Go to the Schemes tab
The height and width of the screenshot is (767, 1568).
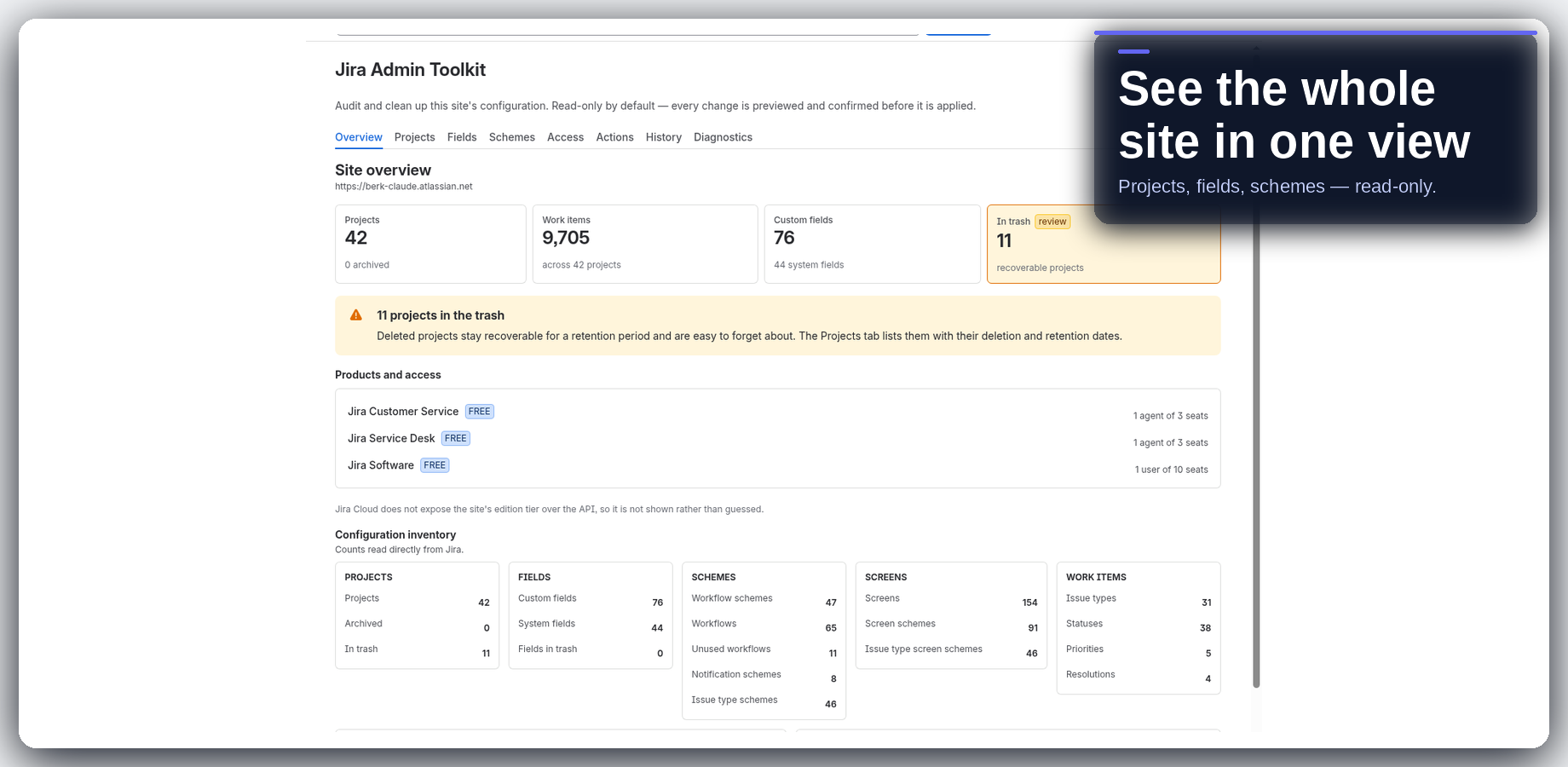(512, 137)
